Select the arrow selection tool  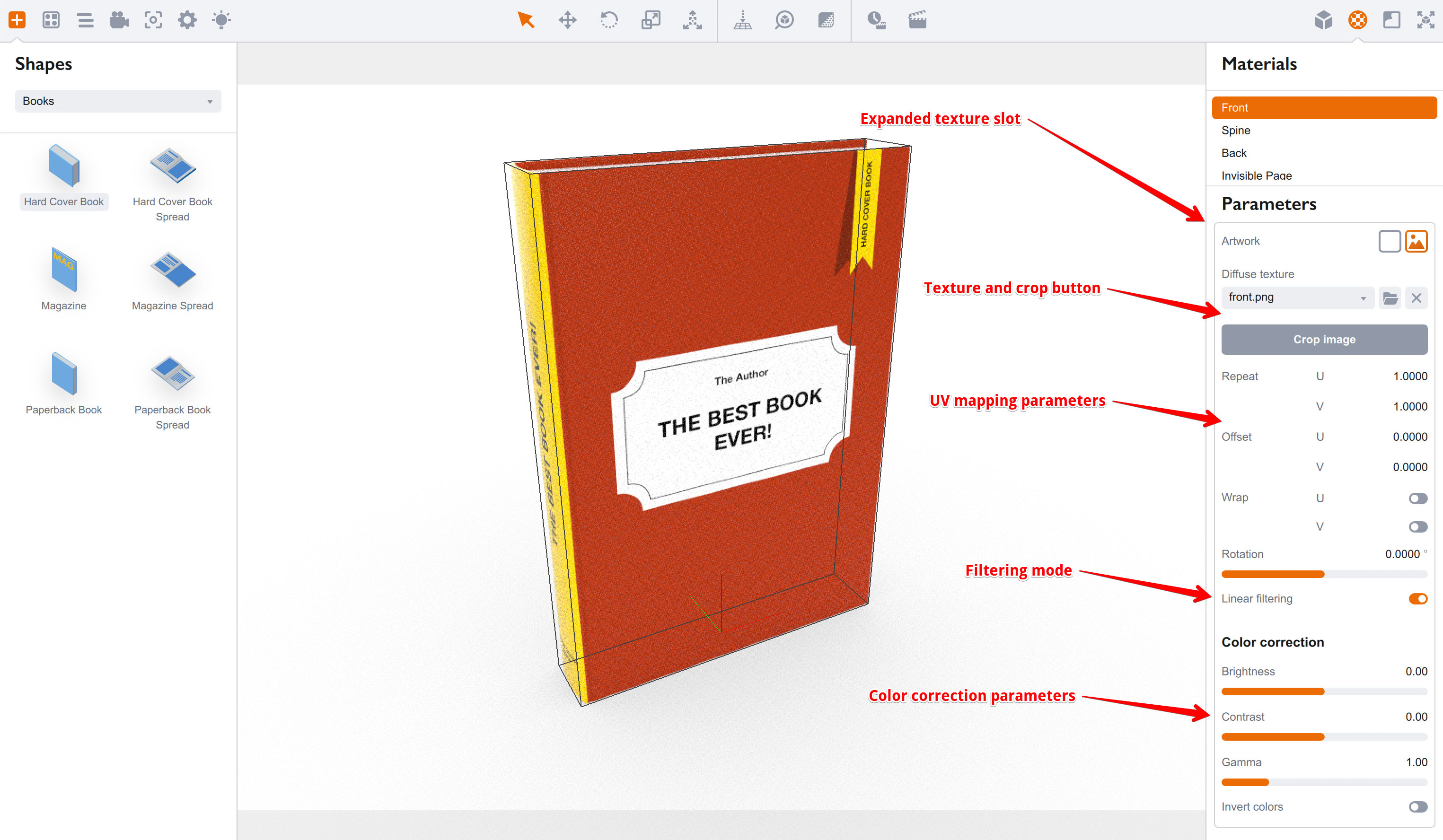[526, 20]
